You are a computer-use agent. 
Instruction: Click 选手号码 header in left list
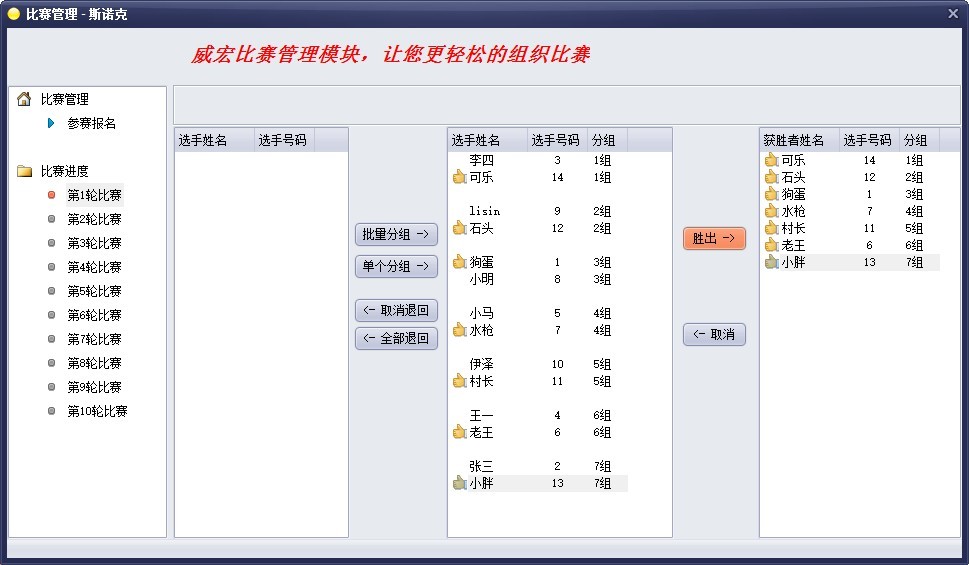[284, 140]
